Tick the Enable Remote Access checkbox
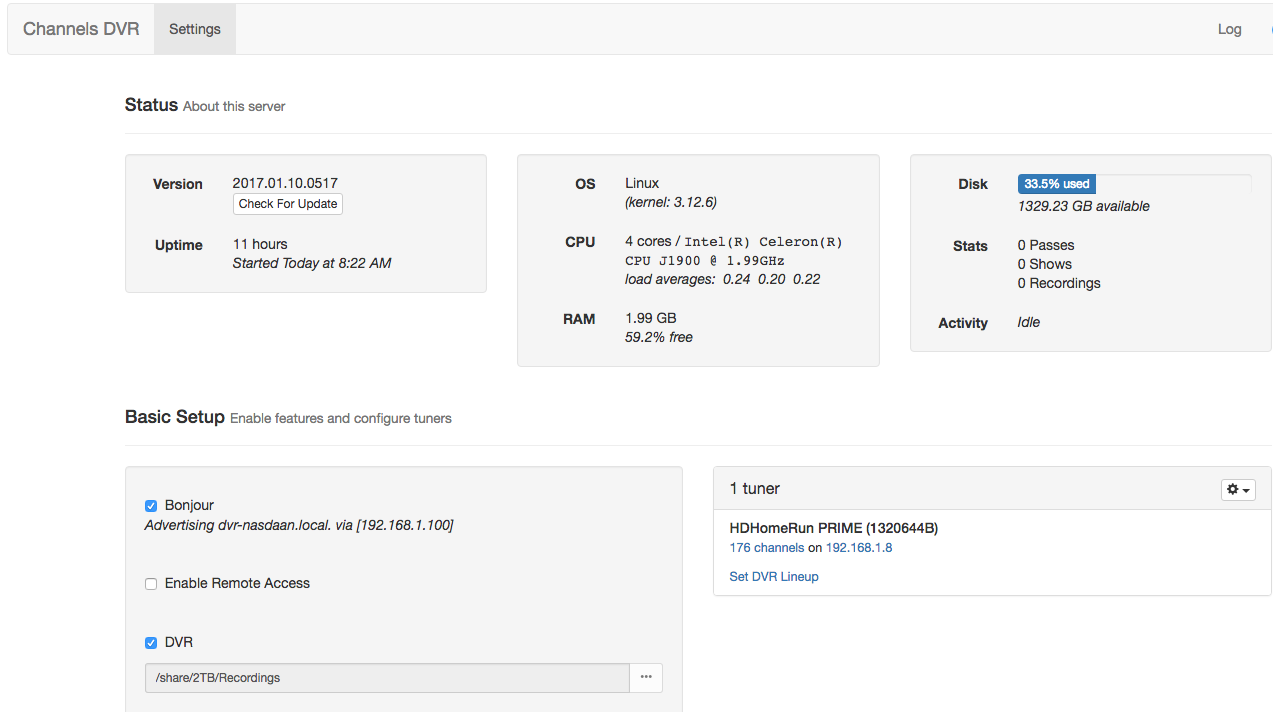The width and height of the screenshot is (1273, 712). pyautogui.click(x=151, y=584)
